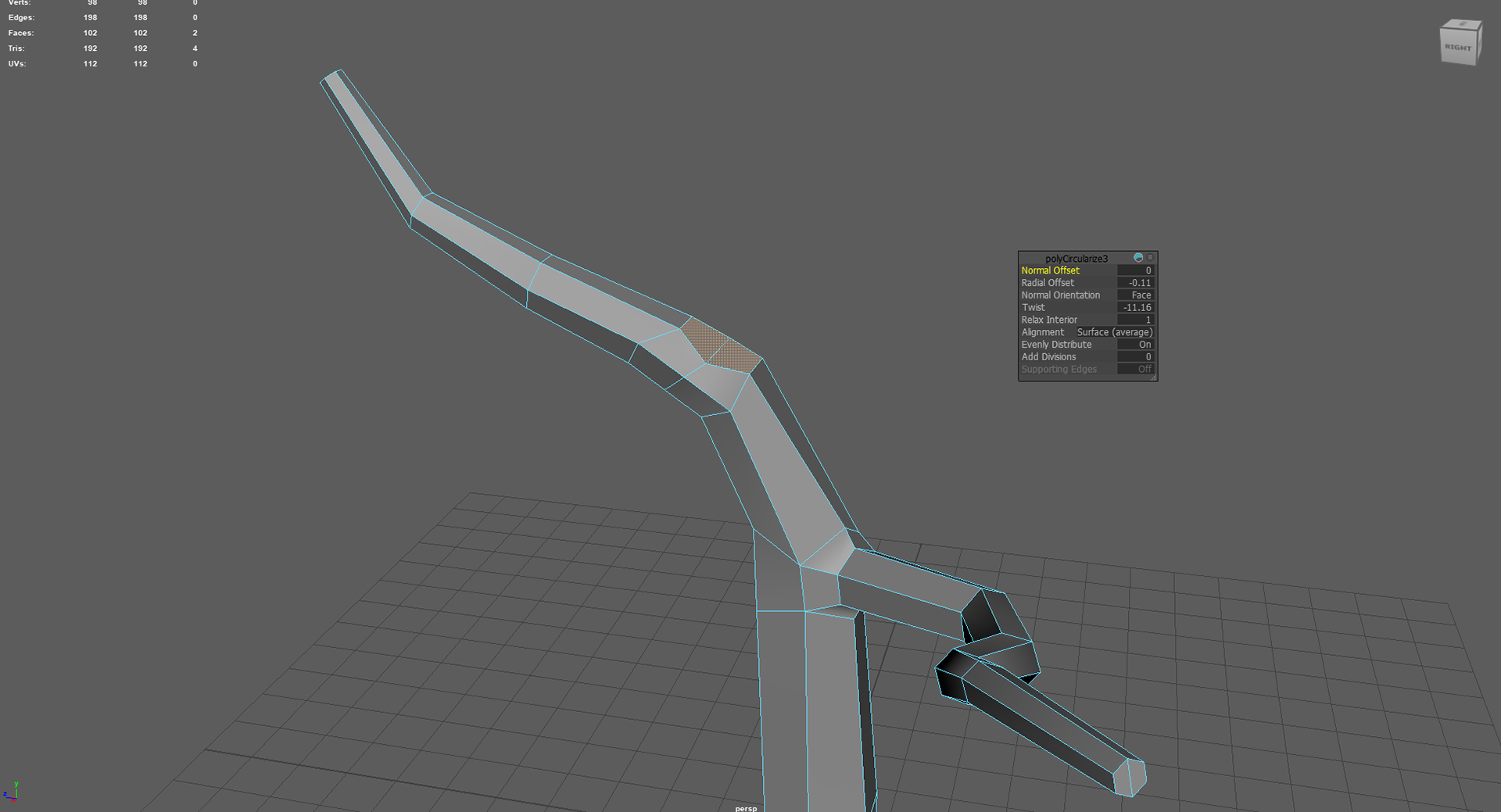Image resolution: width=1501 pixels, height=812 pixels.
Task: Select the Relax Interior attribute label
Action: [1049, 320]
